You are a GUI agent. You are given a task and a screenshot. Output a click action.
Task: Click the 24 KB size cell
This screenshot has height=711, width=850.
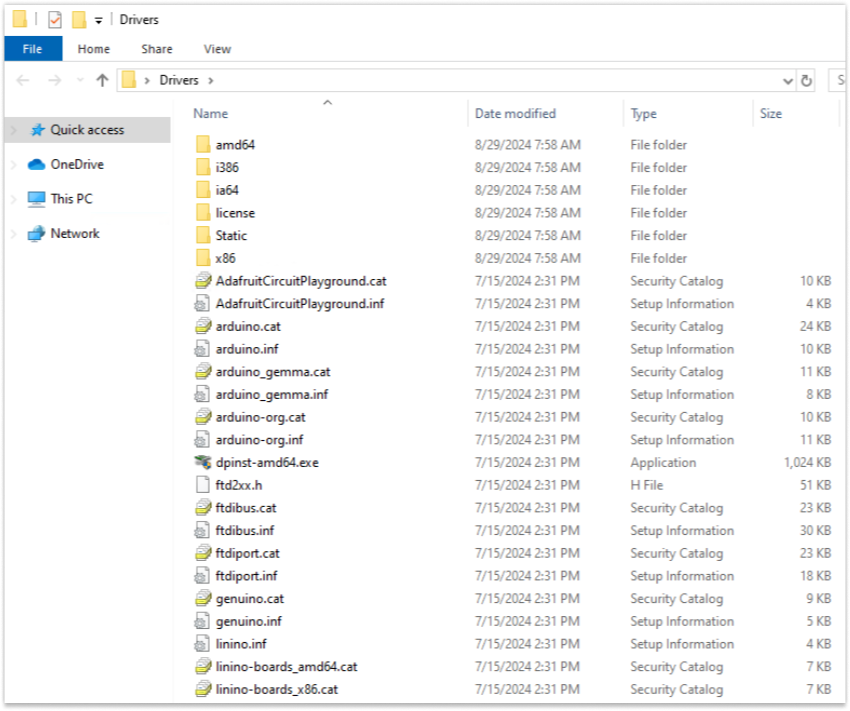coord(815,327)
